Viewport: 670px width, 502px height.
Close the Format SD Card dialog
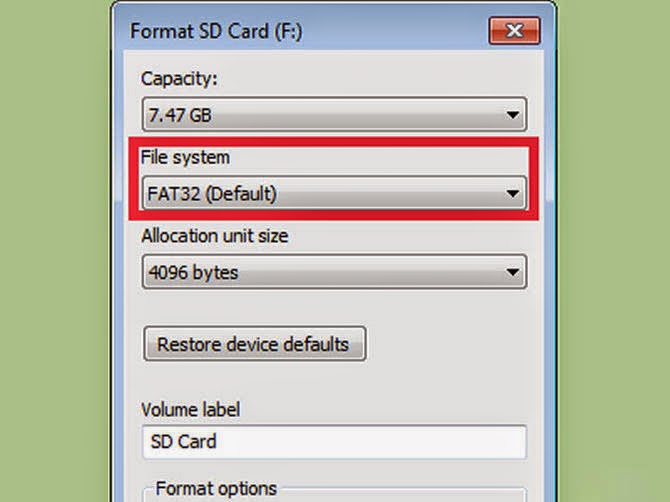tap(514, 31)
